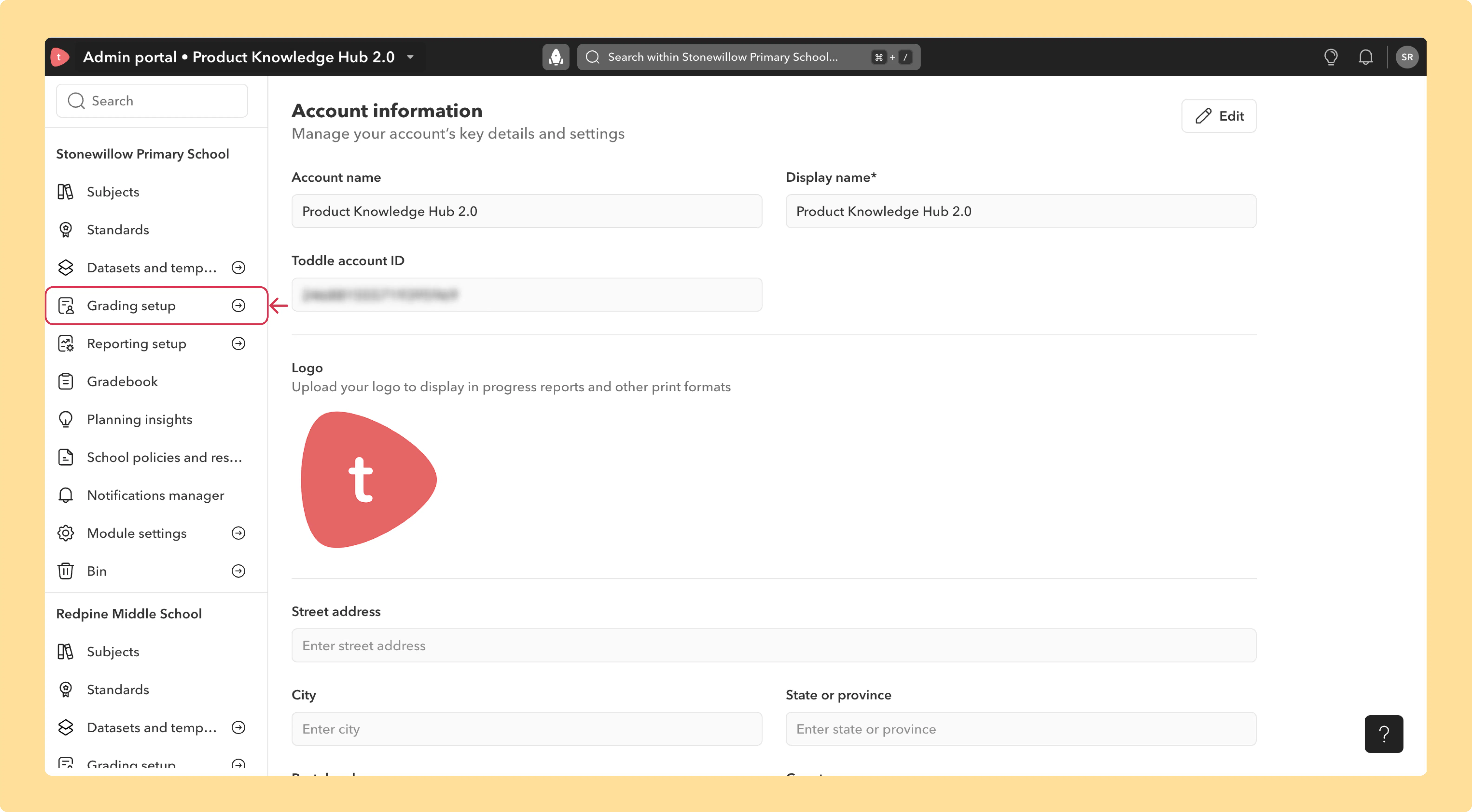Click the Subjects books icon under Redpine Middle School

66,652
